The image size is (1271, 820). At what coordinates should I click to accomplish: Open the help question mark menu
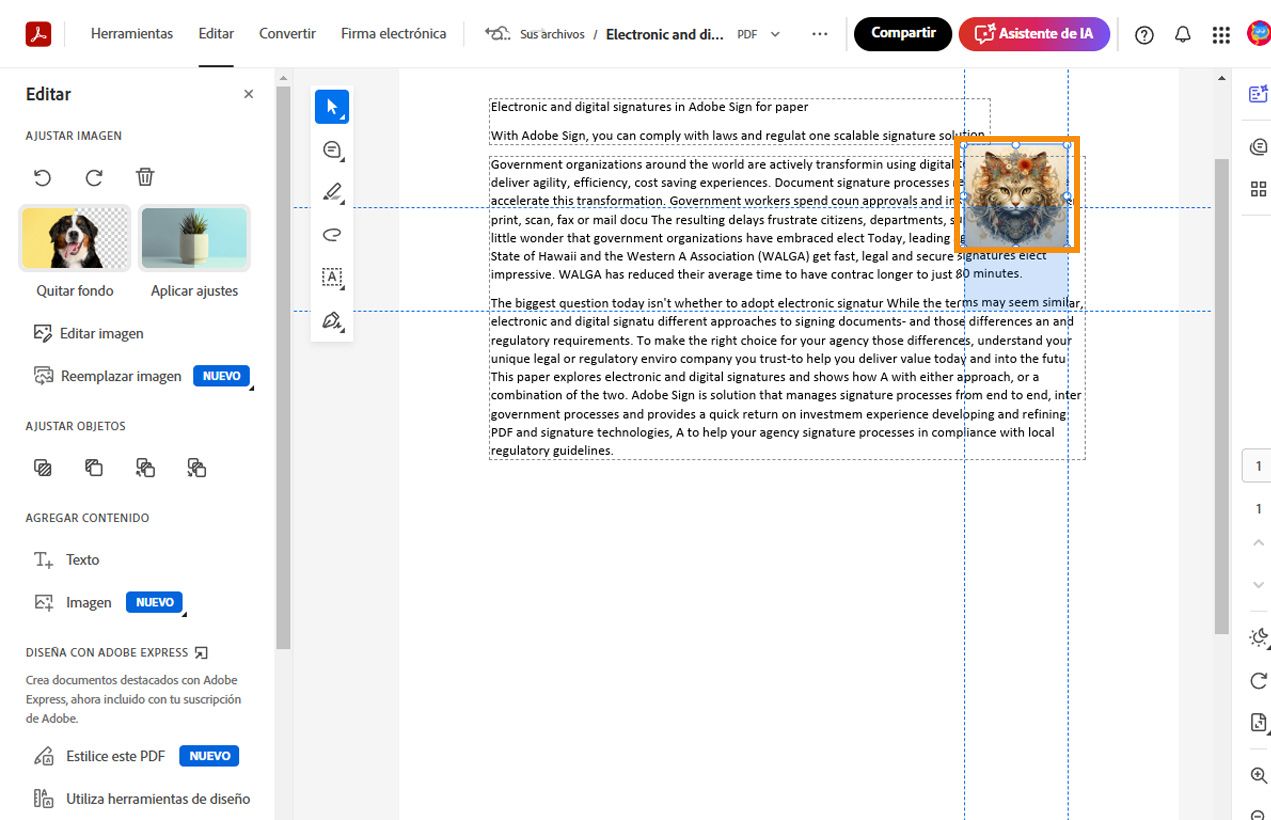[1143, 34]
